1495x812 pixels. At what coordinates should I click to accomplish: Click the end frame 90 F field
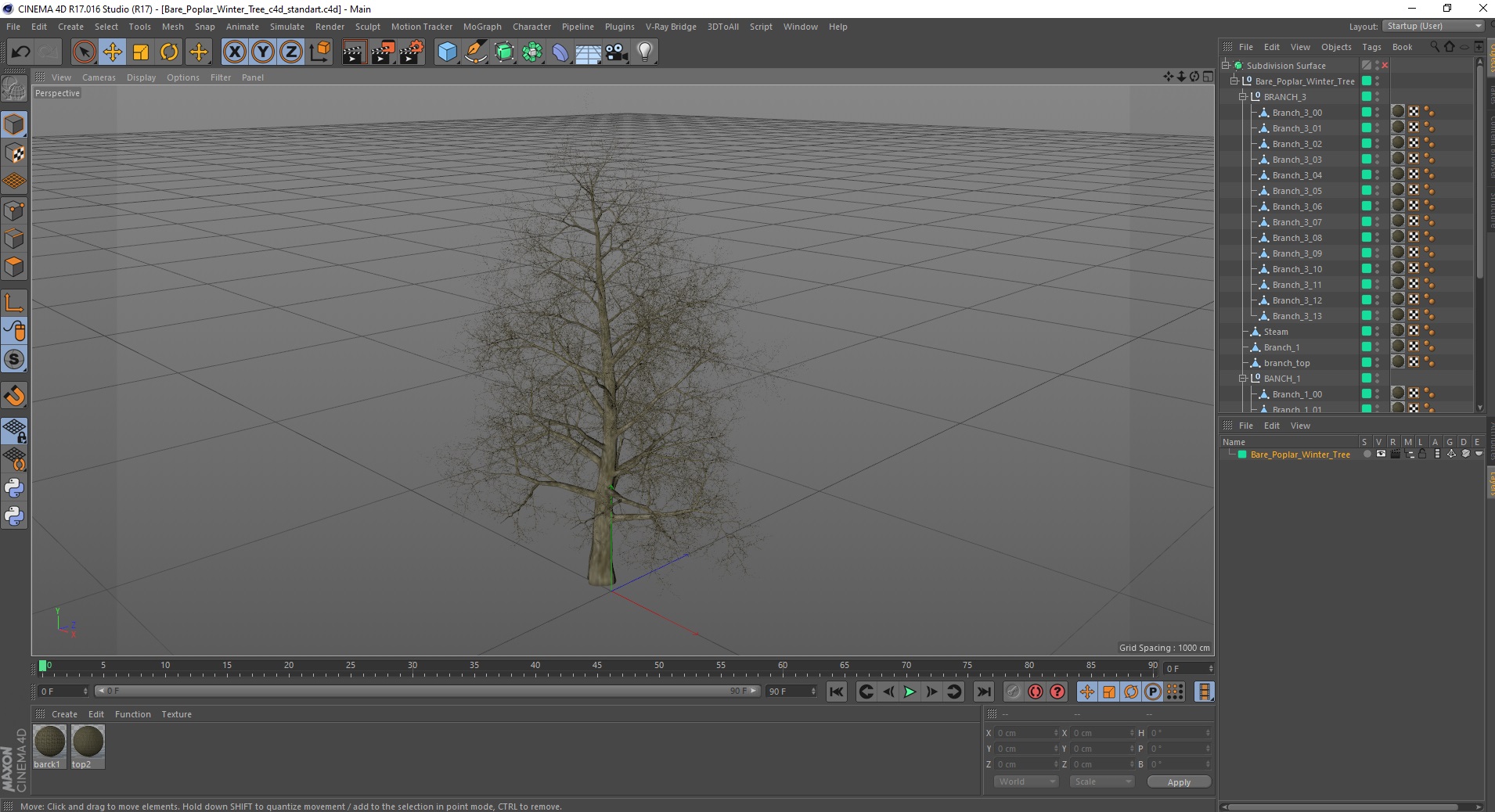point(792,692)
